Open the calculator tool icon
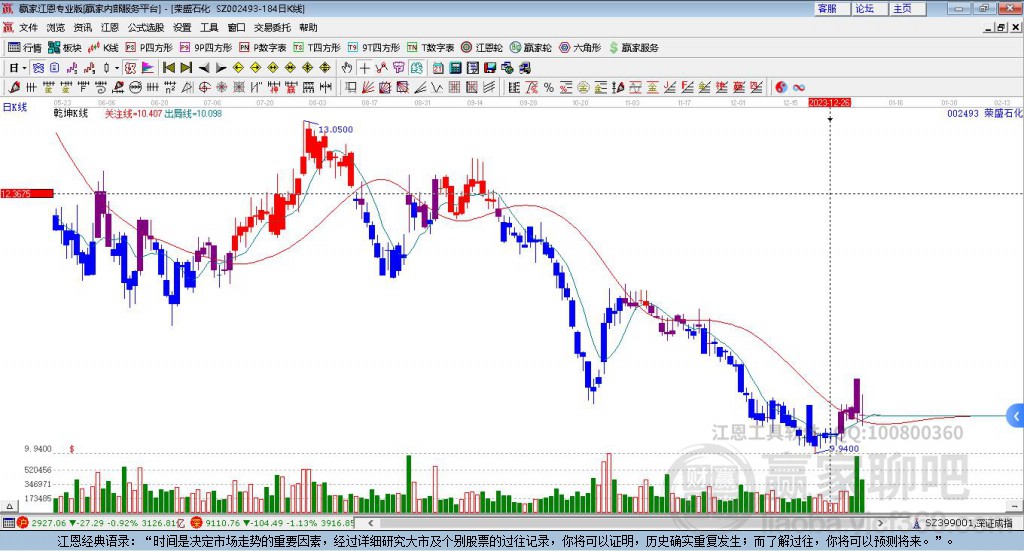1024x551 pixels. (456, 68)
